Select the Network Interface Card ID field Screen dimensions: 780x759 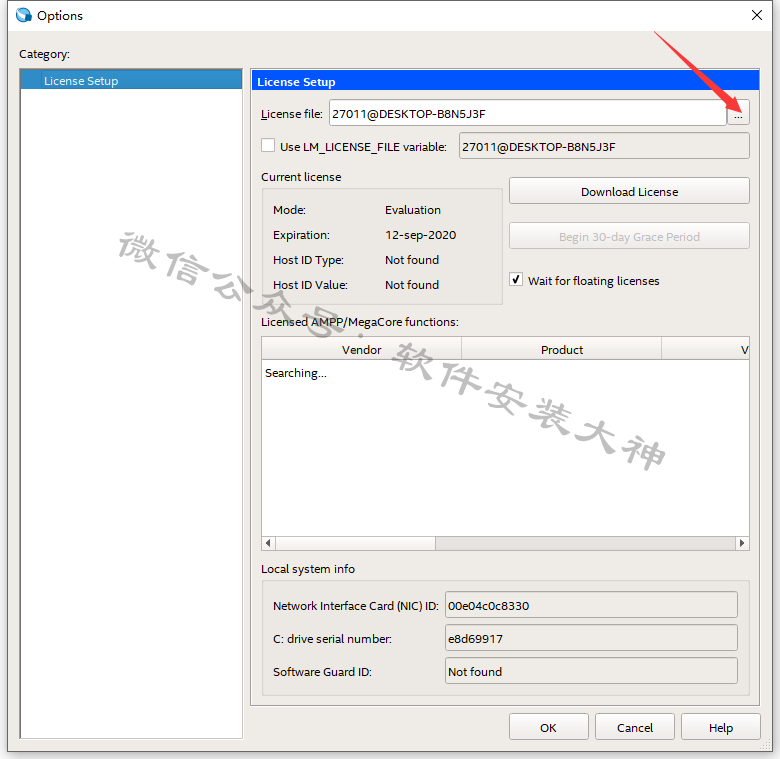(x=590, y=605)
